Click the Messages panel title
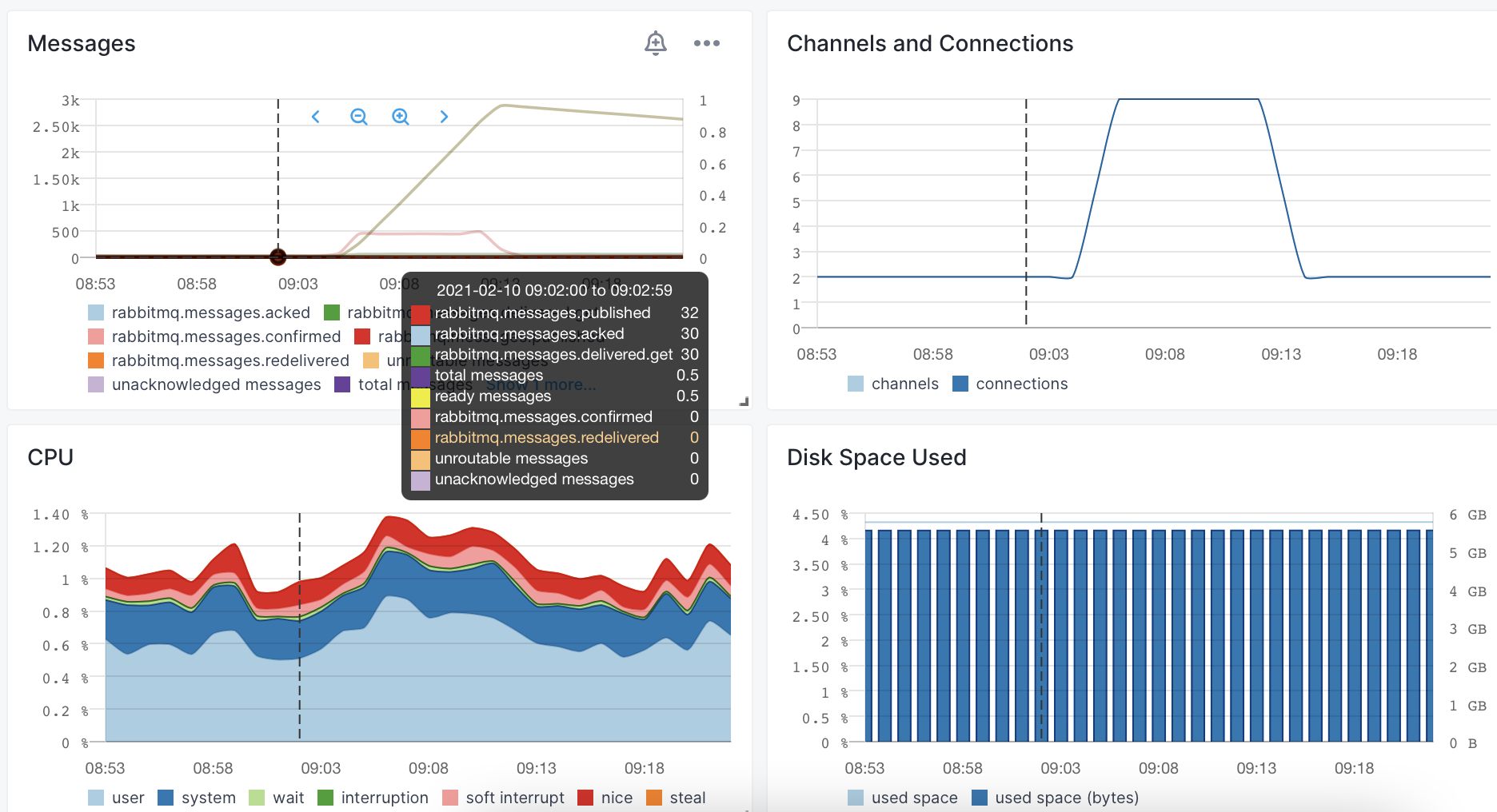This screenshot has width=1497, height=812. pos(82,43)
